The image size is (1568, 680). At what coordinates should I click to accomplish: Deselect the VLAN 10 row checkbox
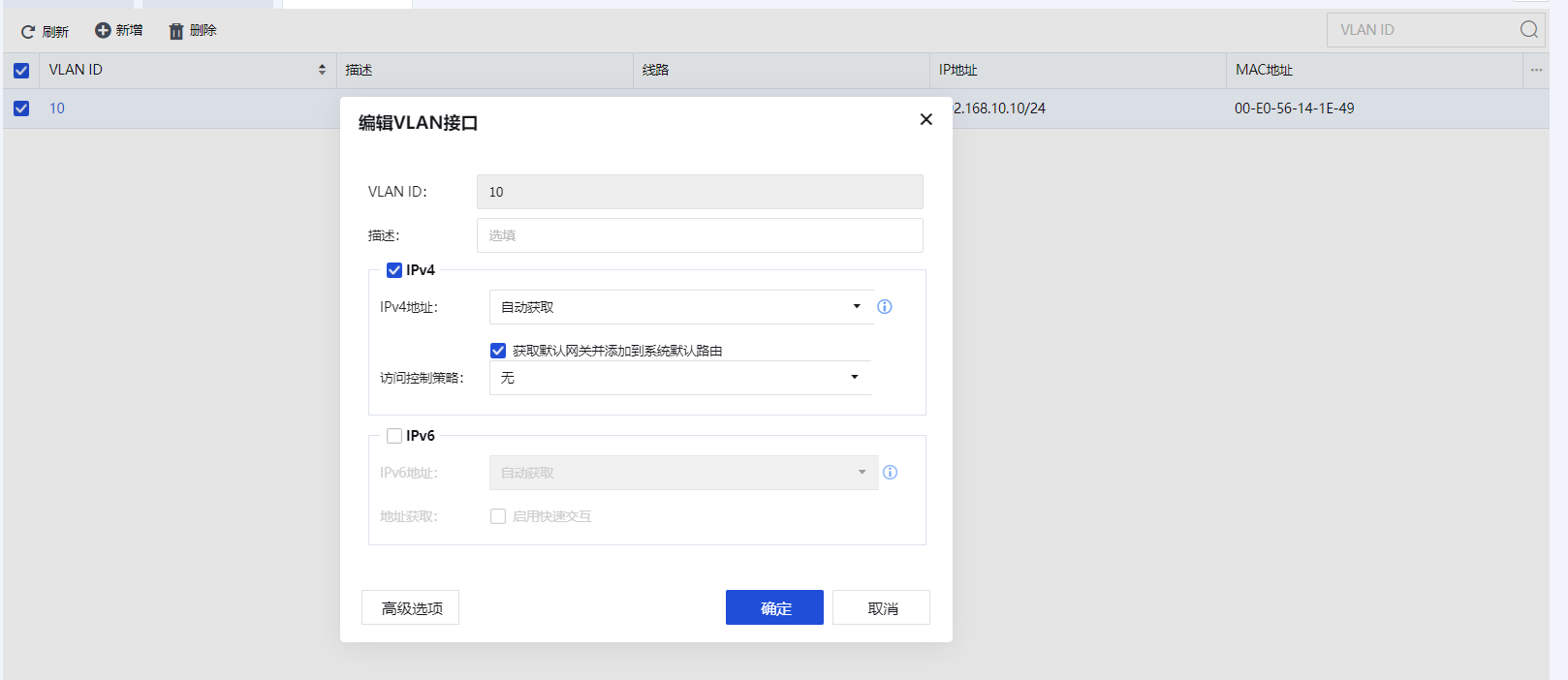pyautogui.click(x=21, y=108)
